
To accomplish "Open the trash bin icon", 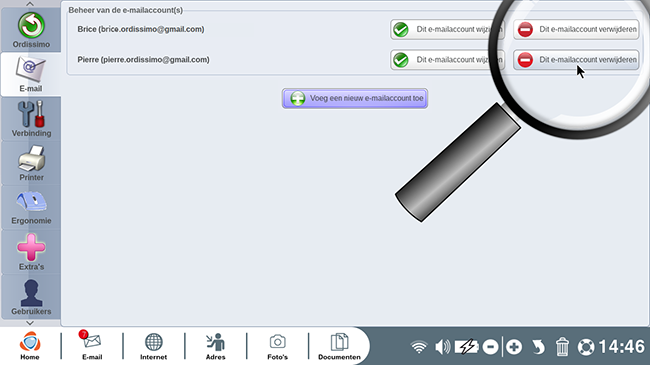I will [562, 347].
